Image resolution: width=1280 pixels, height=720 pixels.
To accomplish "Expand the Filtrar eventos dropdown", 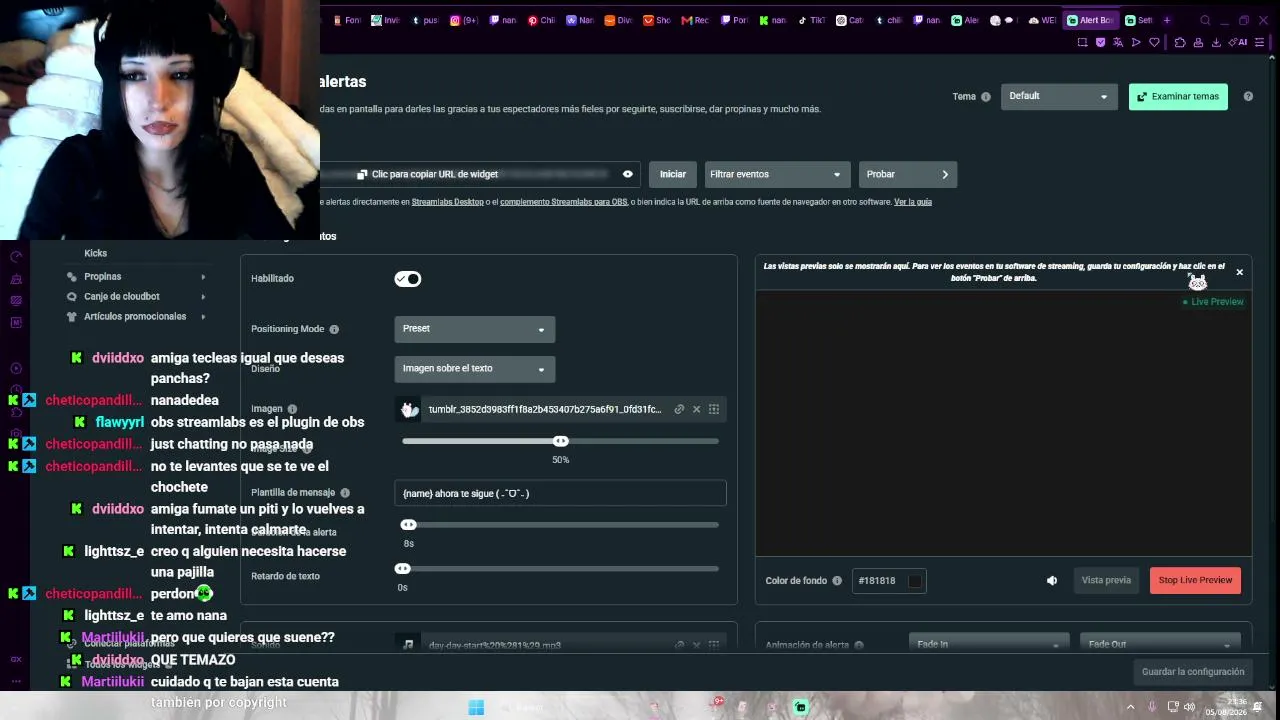I will tap(777, 174).
